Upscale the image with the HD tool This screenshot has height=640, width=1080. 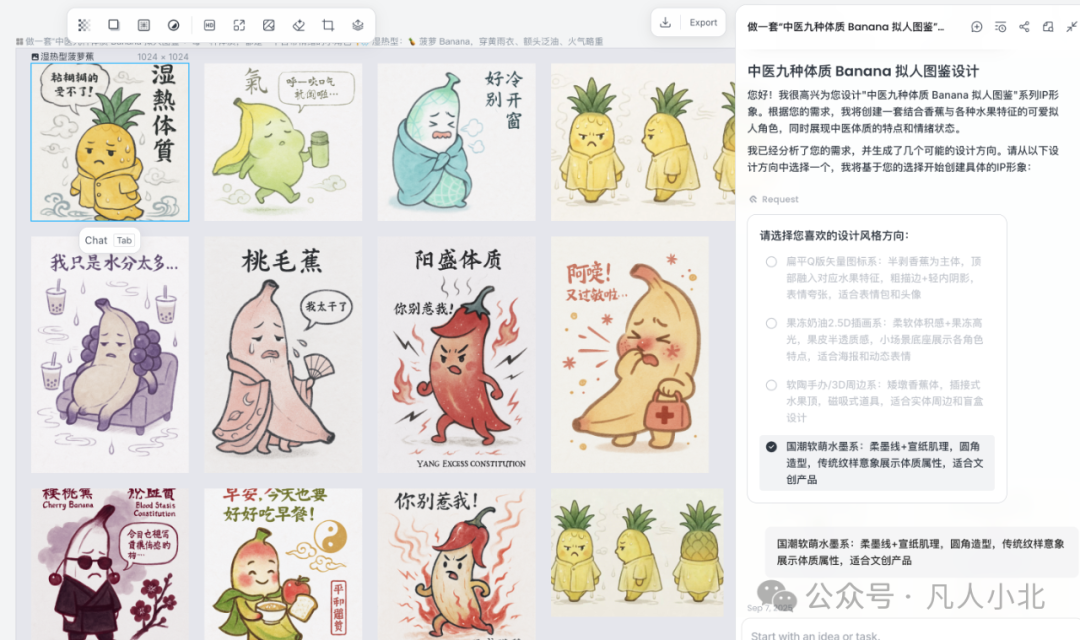click(x=209, y=25)
